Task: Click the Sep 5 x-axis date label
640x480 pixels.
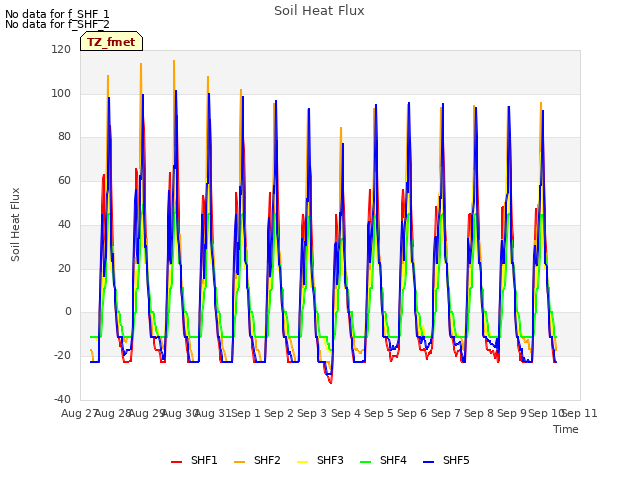Action: click(x=379, y=413)
